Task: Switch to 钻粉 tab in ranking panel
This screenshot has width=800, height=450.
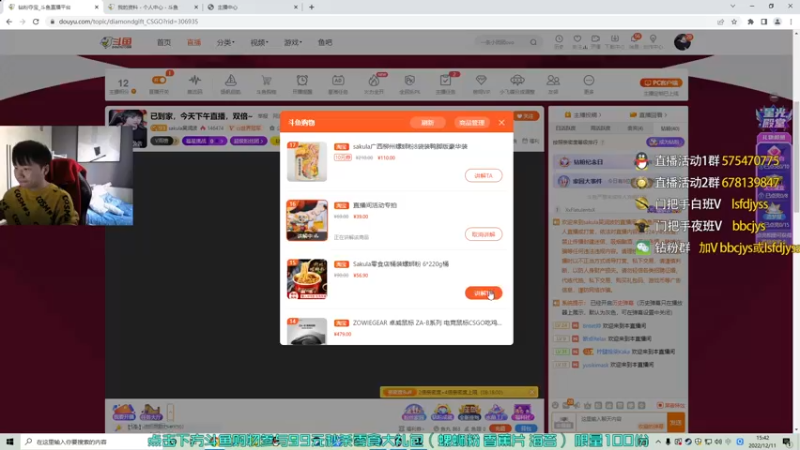Action: (x=669, y=128)
